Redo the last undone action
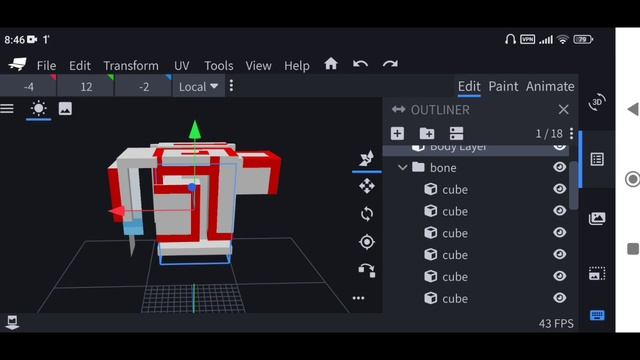The image size is (640, 360). click(x=390, y=64)
